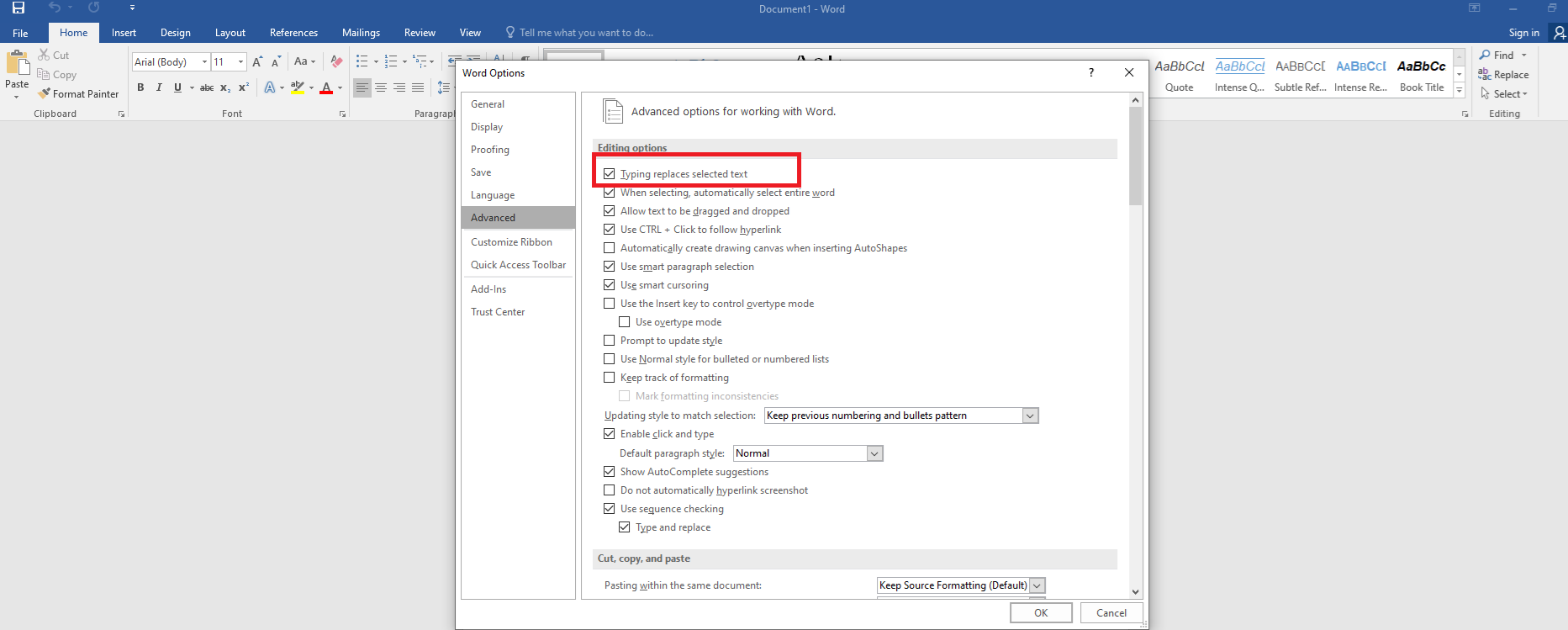1568x630 pixels.
Task: Click the Word Options help question mark
Action: pyautogui.click(x=1091, y=73)
